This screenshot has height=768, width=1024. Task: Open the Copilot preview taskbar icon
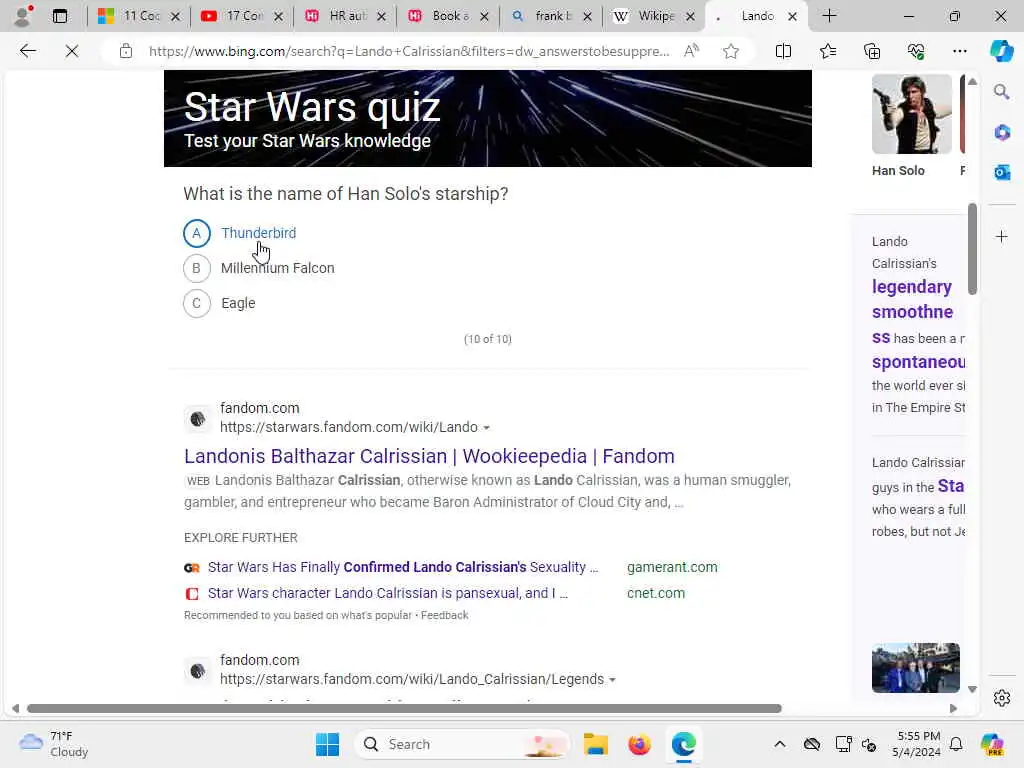(x=992, y=744)
